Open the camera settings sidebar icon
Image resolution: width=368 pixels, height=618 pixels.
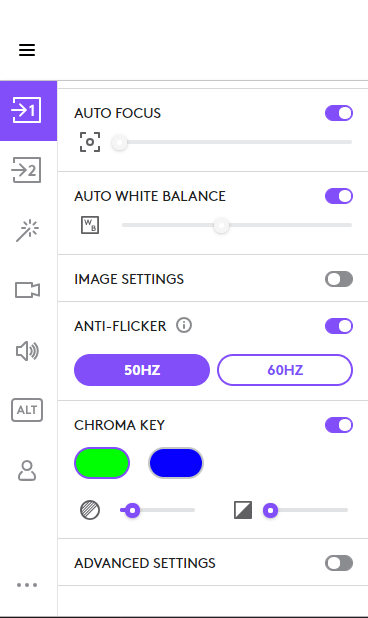pyautogui.click(x=27, y=290)
